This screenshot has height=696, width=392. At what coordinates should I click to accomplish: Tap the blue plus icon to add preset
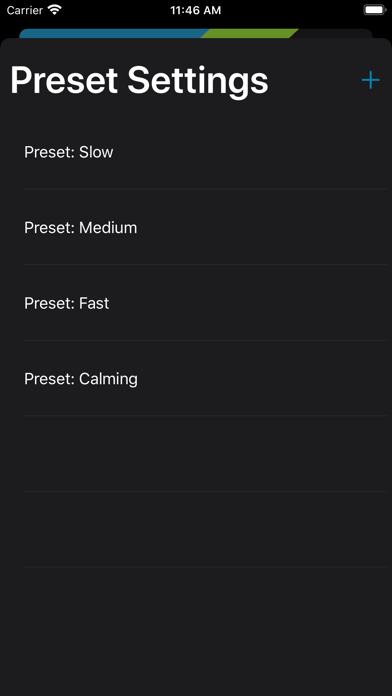[370, 80]
